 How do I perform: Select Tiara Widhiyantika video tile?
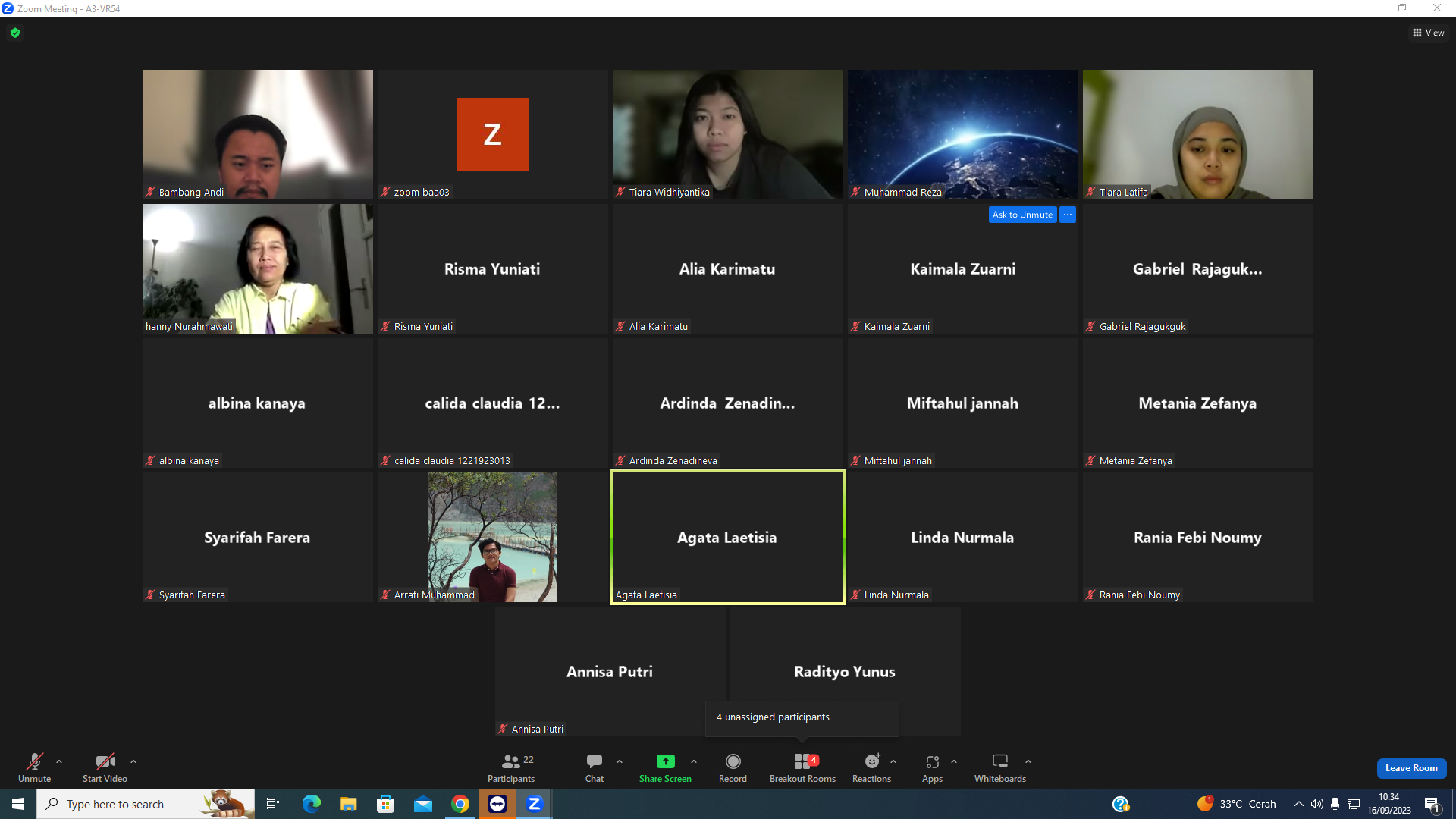(x=728, y=134)
